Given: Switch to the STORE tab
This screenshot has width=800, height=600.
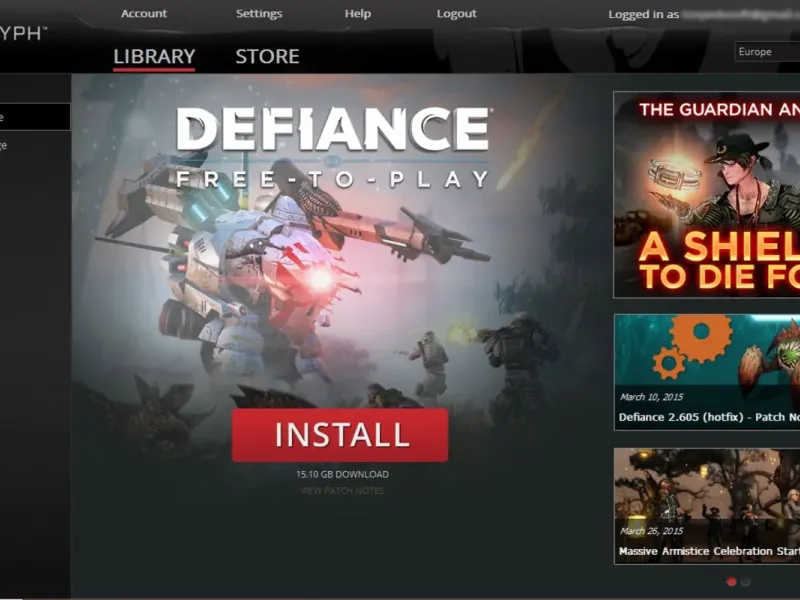Looking at the screenshot, I should pos(267,57).
